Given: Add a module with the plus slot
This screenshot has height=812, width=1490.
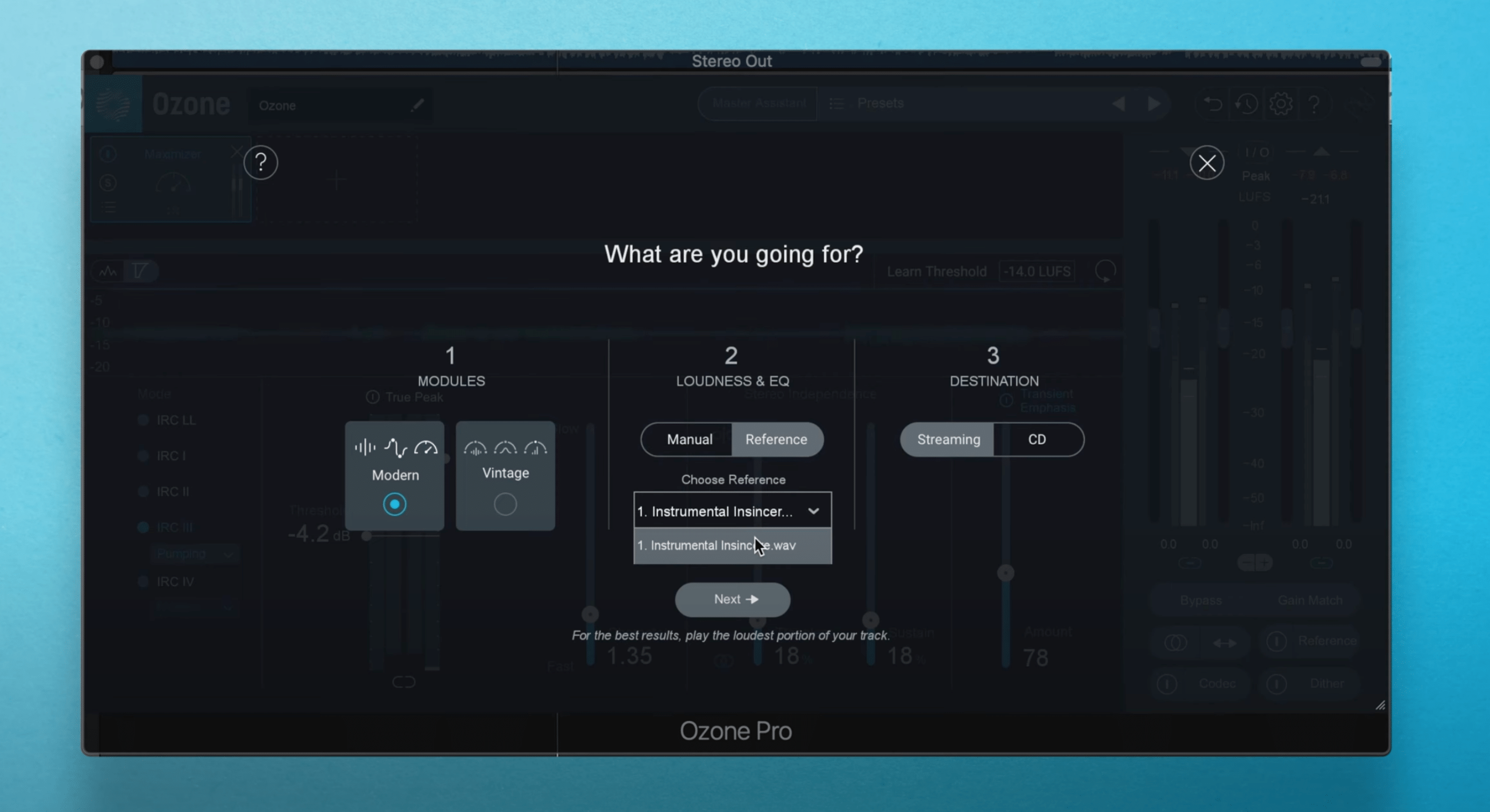Looking at the screenshot, I should tap(337, 180).
